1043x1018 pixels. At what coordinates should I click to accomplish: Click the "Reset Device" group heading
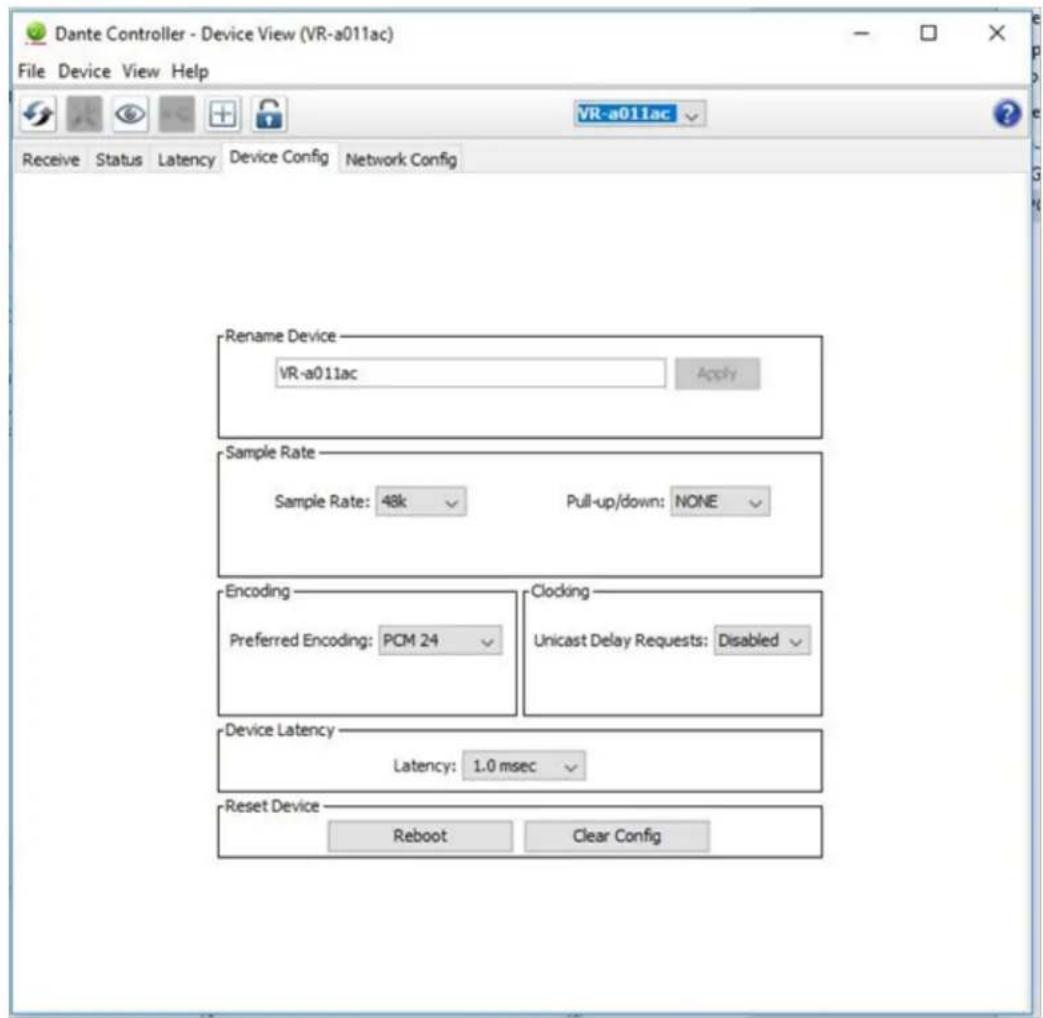(x=272, y=806)
